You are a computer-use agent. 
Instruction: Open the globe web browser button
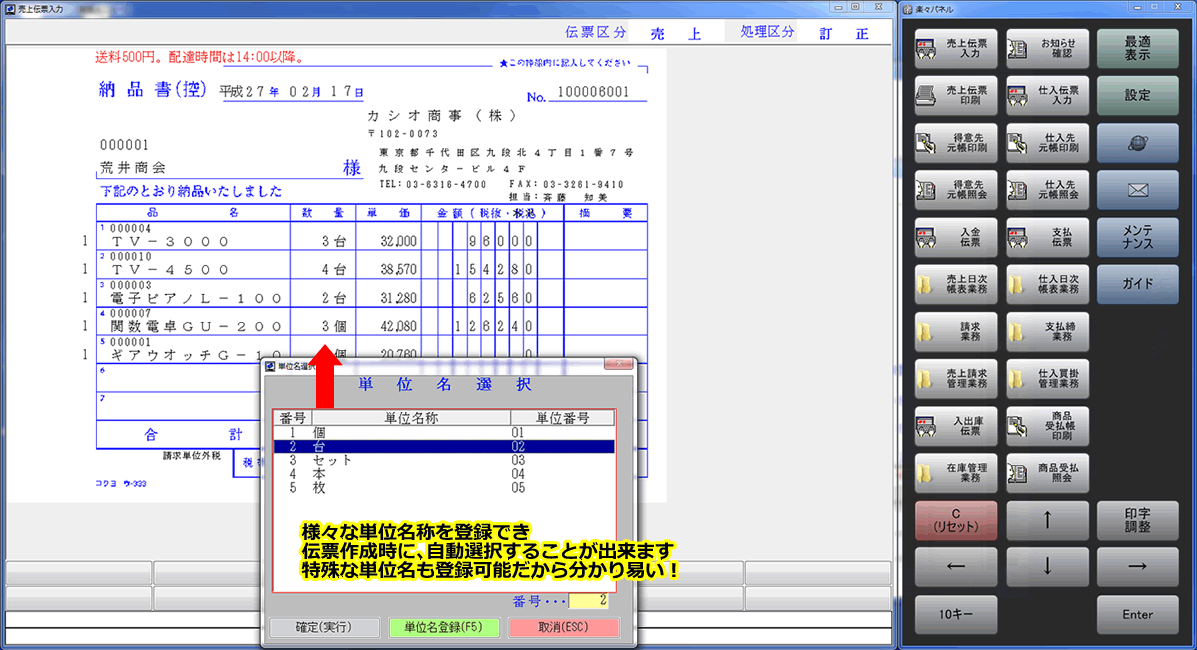tap(1137, 143)
